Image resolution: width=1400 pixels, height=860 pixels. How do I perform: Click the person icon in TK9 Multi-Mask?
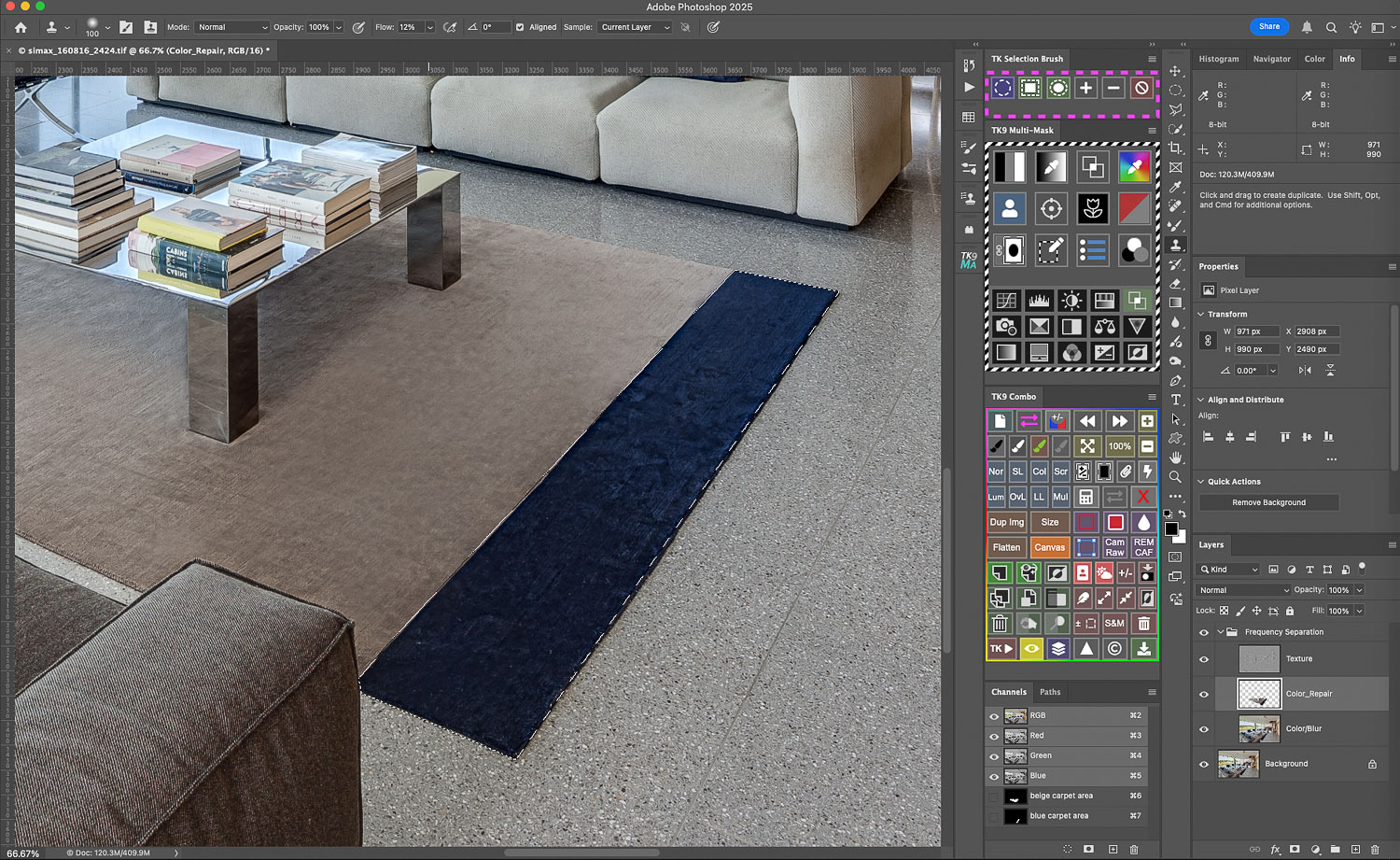pos(1010,208)
